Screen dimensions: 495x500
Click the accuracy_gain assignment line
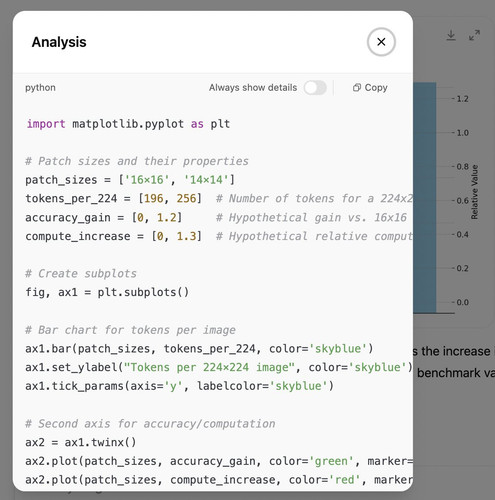click(x=216, y=218)
